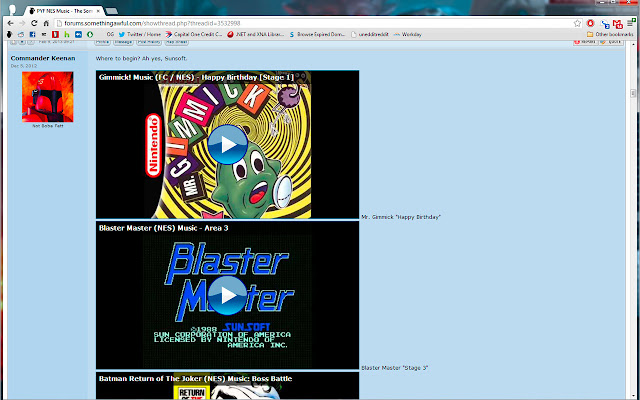This screenshot has height=400, width=640.
Task: Play the Gimmick! Happy Birthday video
Action: (x=228, y=146)
